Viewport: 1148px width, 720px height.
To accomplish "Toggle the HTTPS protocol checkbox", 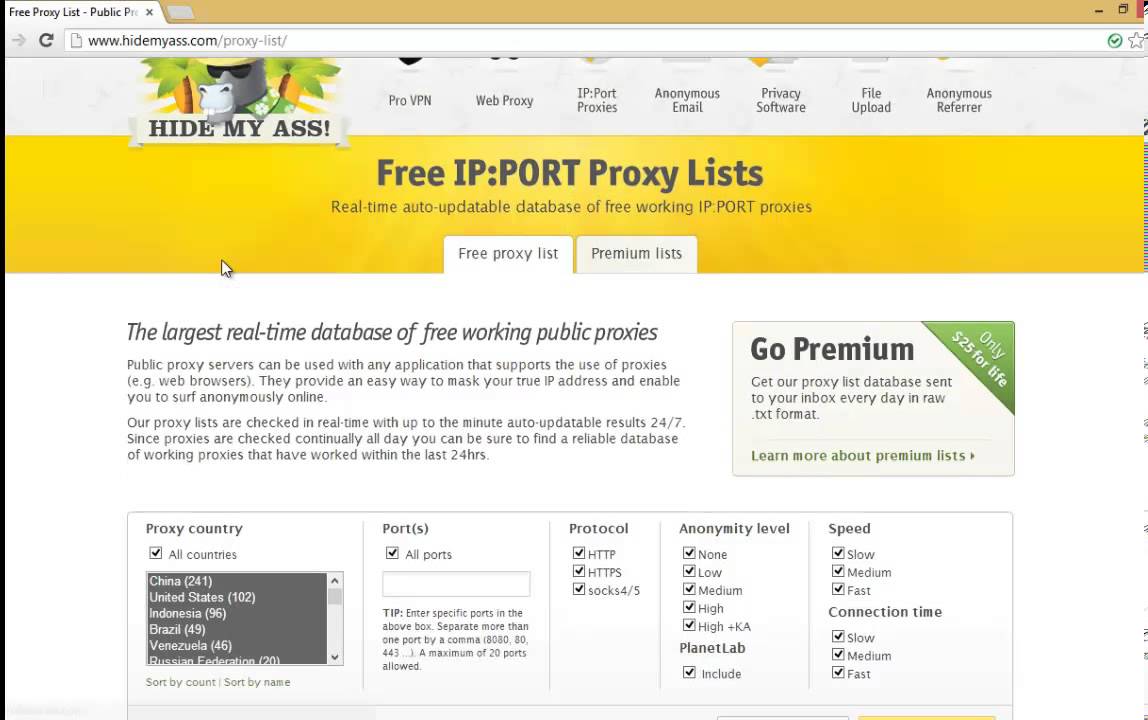I will (579, 571).
